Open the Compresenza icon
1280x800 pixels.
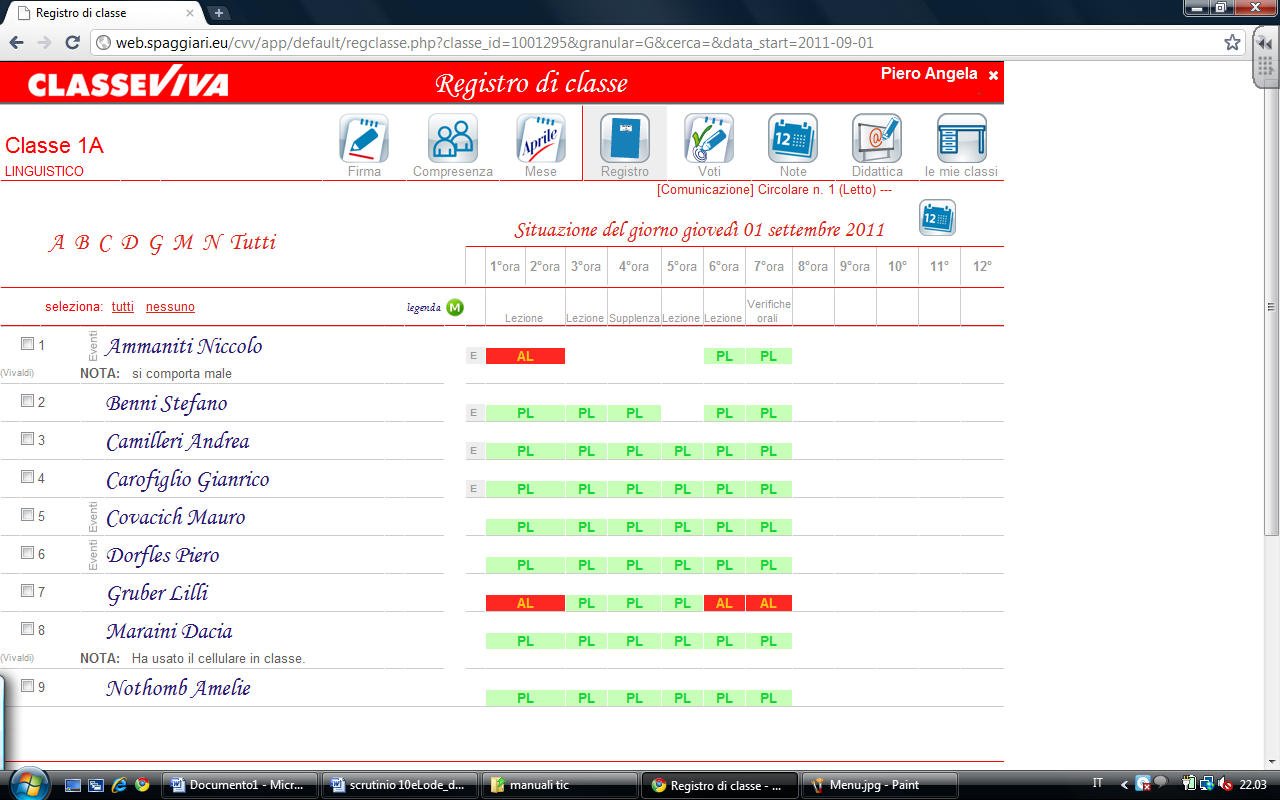click(453, 138)
